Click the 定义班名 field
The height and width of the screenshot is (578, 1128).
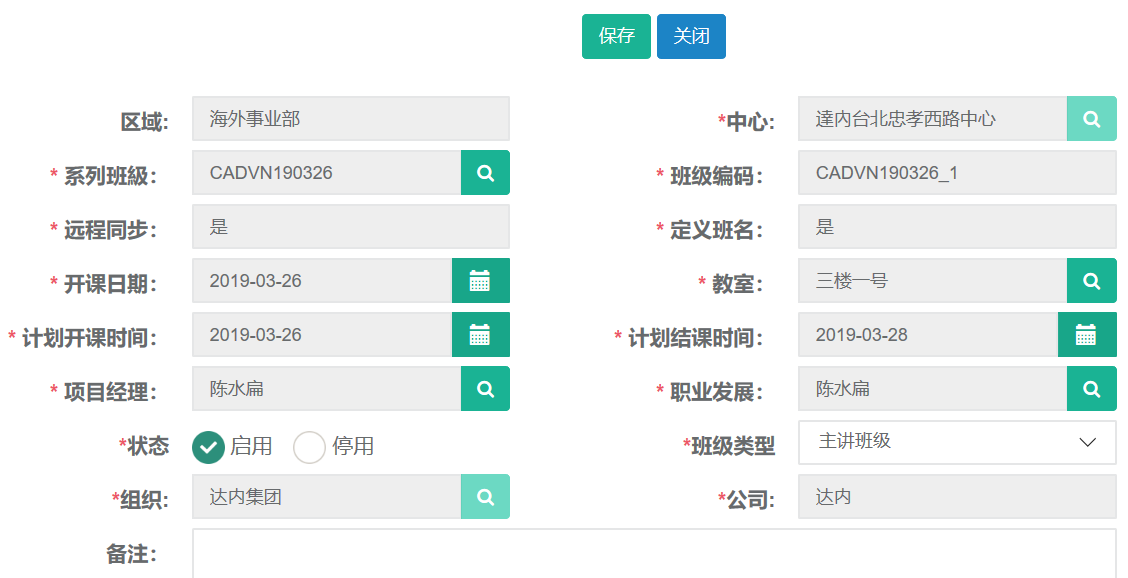[956, 227]
